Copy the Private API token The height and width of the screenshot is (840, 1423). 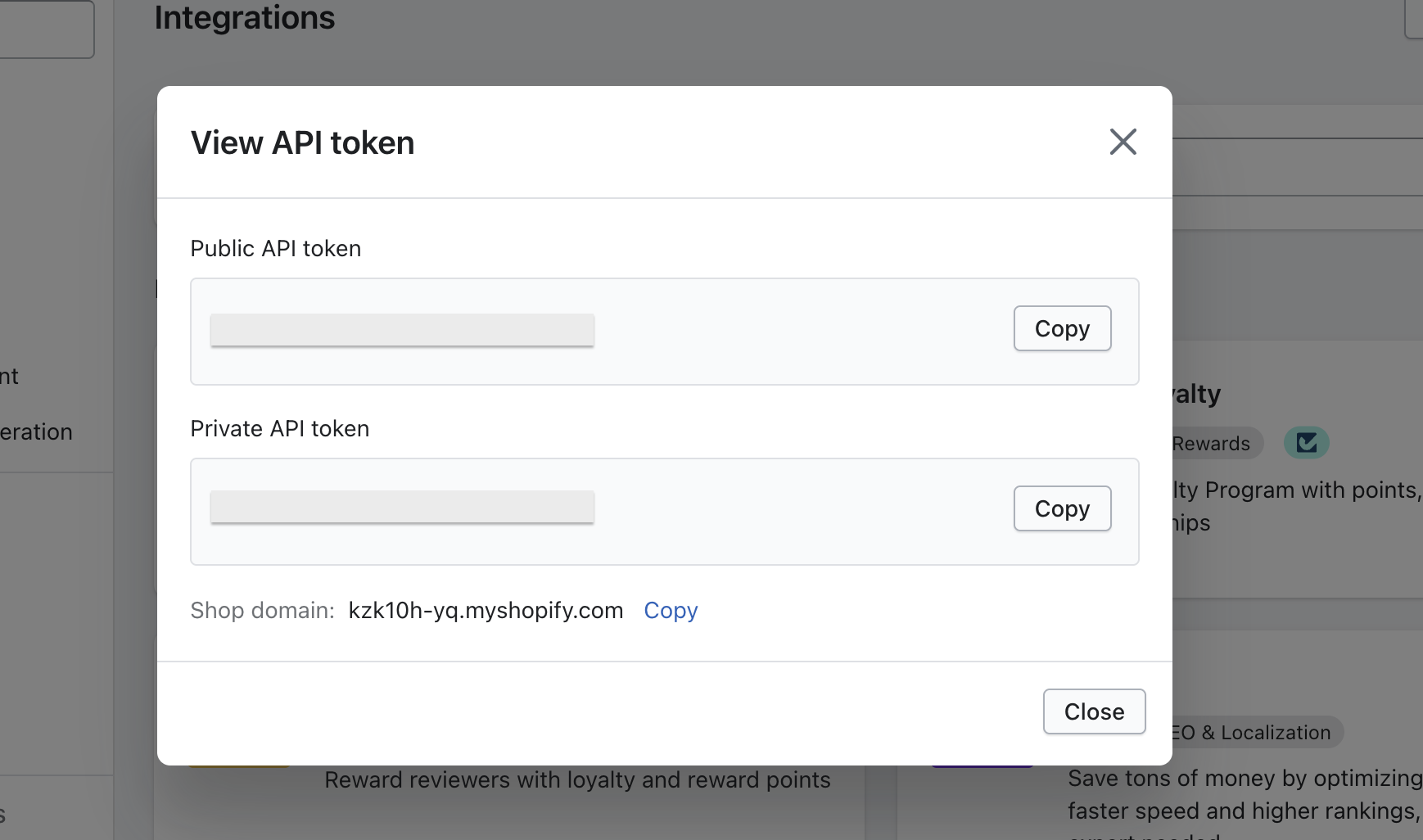pyautogui.click(x=1062, y=508)
